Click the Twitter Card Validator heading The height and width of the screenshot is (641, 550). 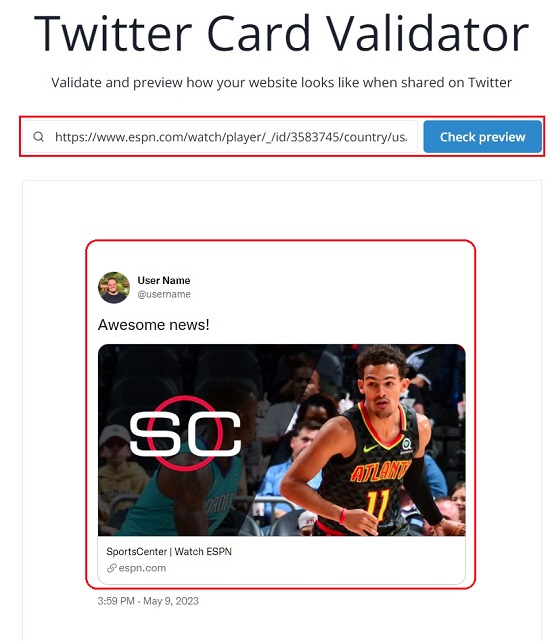coord(281,34)
